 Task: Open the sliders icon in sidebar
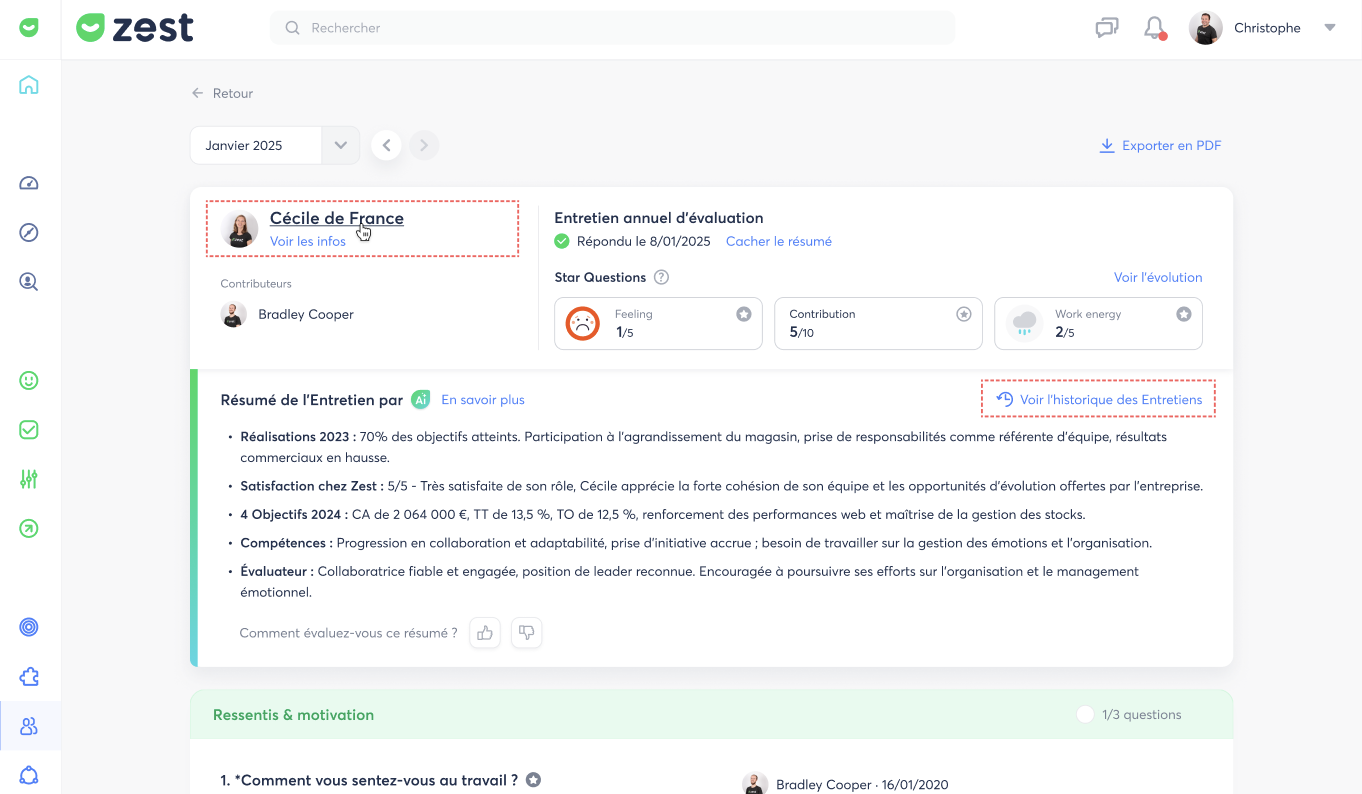[29, 479]
